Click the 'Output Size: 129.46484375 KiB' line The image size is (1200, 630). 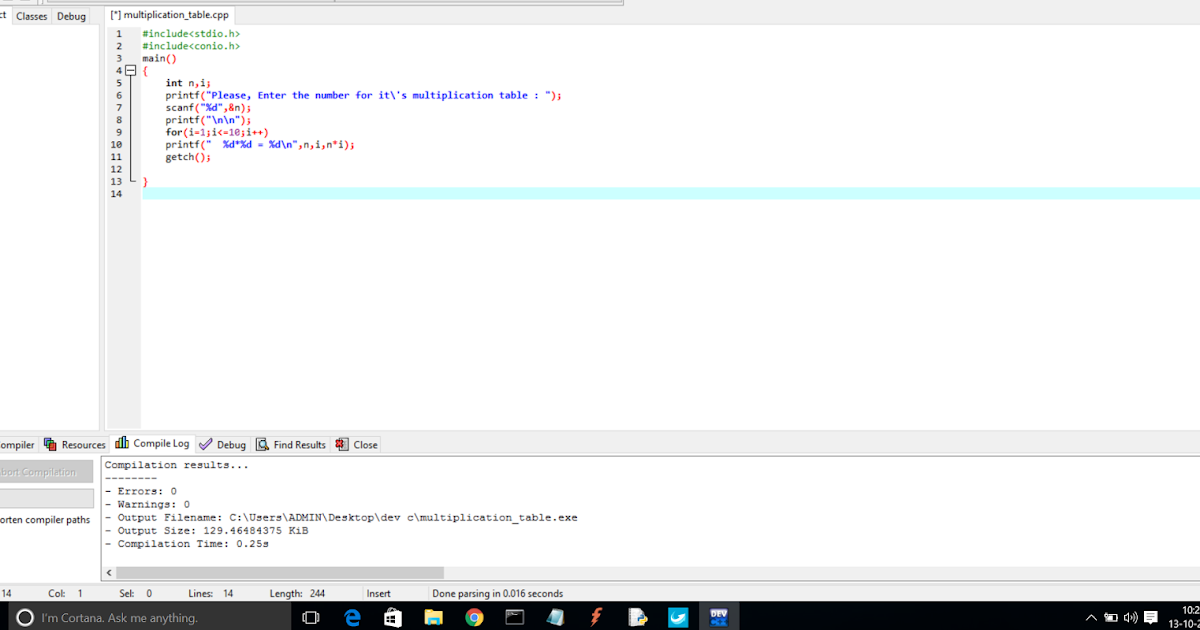pos(206,530)
